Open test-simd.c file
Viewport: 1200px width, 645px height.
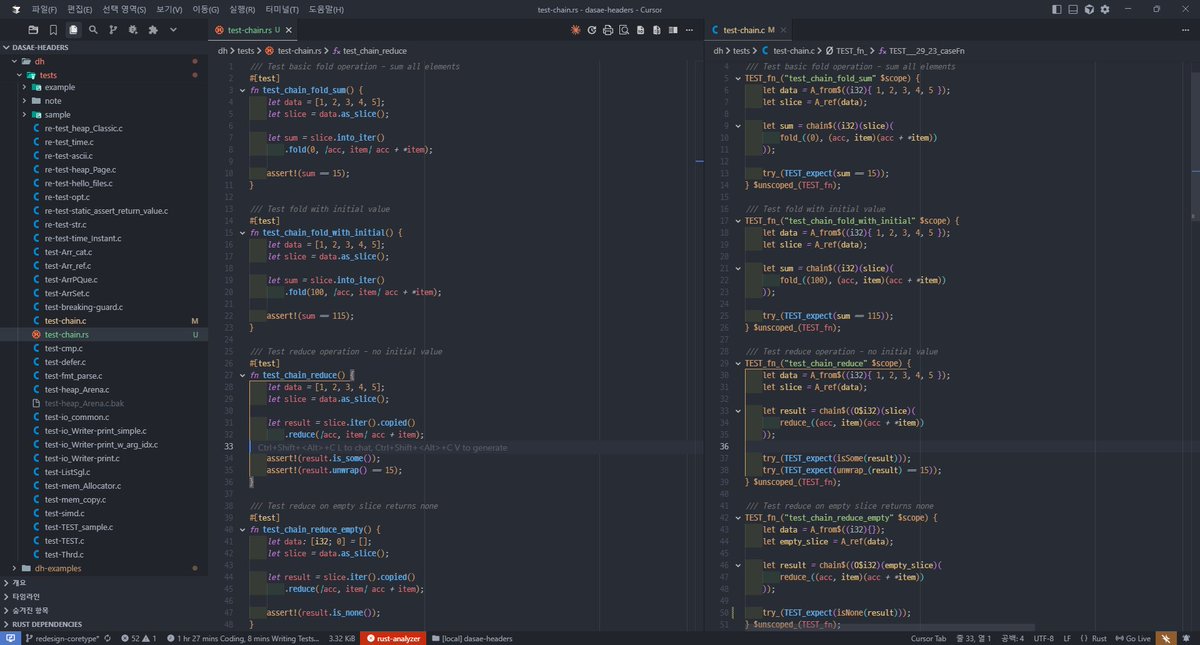104,513
